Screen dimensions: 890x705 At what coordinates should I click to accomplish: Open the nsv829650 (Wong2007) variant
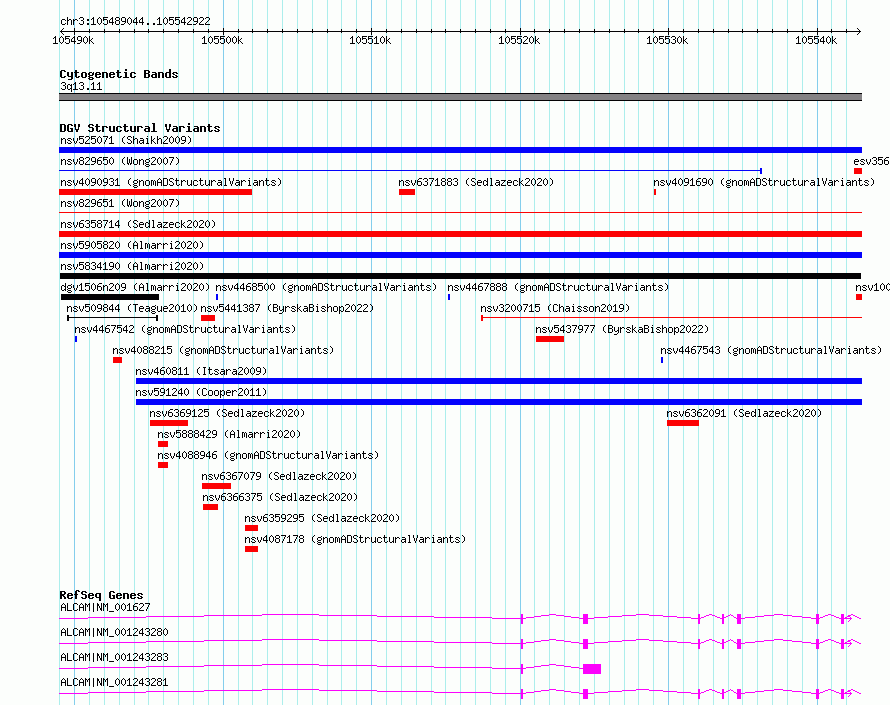point(120,161)
